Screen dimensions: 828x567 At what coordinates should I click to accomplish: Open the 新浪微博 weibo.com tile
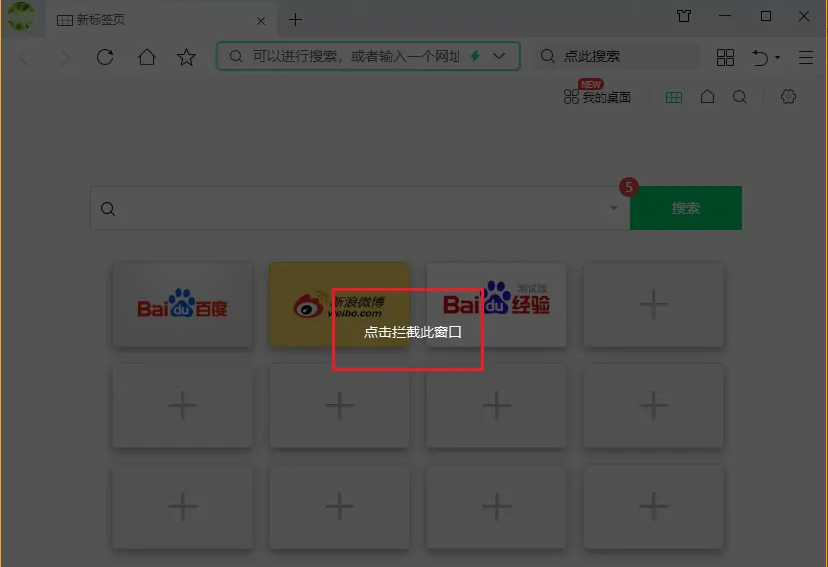(340, 305)
